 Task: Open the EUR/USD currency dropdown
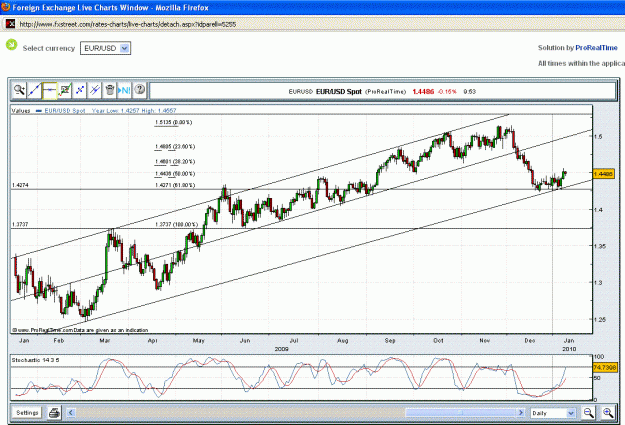106,48
